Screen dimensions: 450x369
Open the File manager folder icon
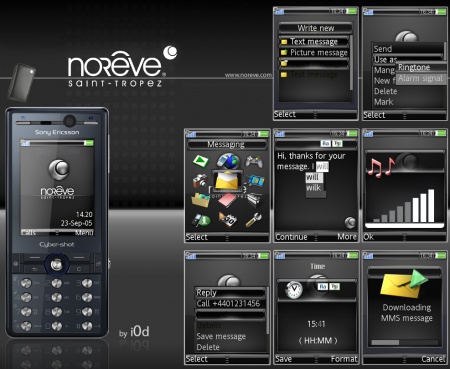point(200,200)
